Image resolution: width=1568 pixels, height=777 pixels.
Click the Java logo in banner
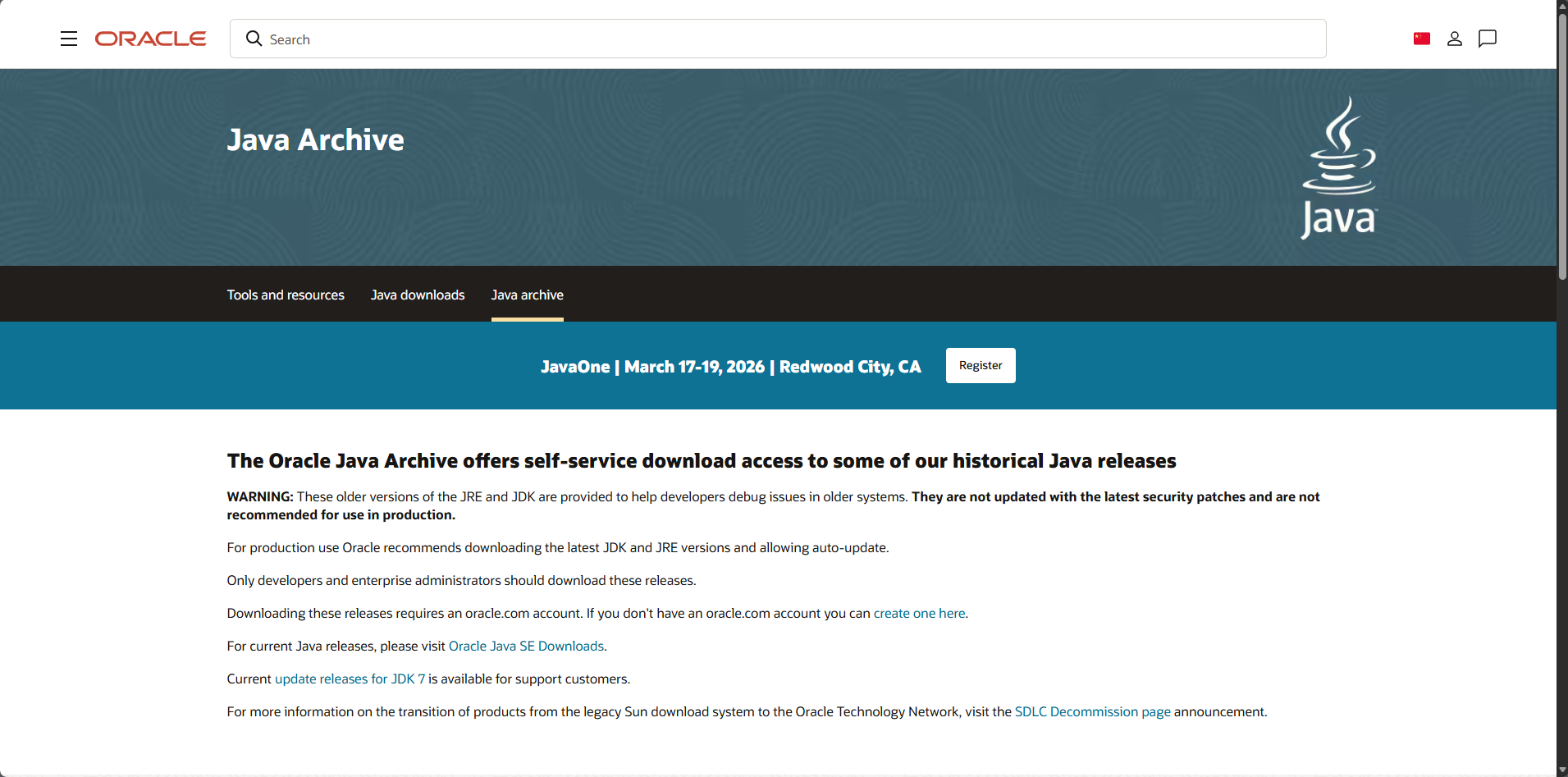(1339, 167)
